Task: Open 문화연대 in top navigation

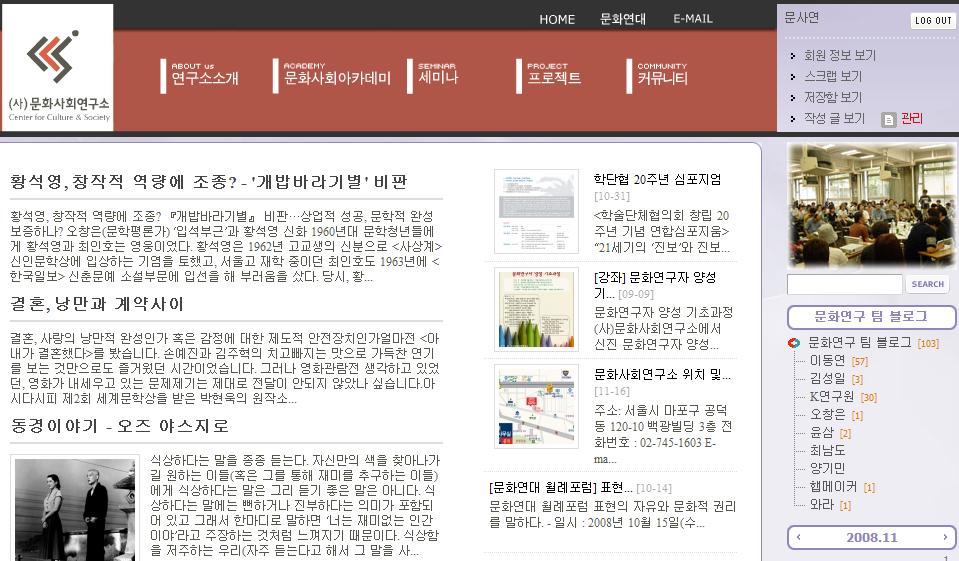Action: coord(623,19)
